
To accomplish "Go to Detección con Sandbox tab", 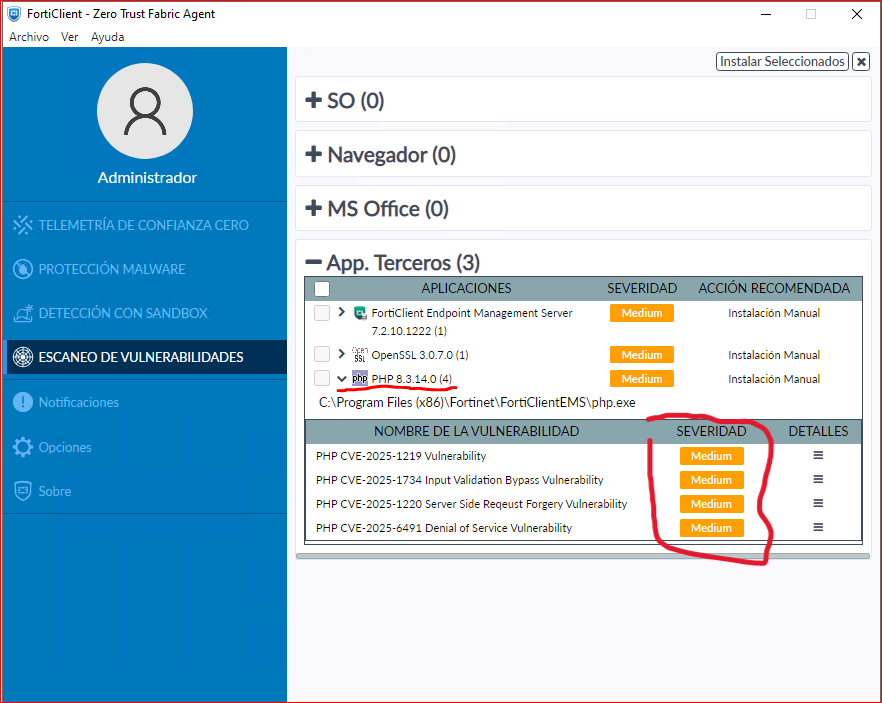I will [145, 313].
